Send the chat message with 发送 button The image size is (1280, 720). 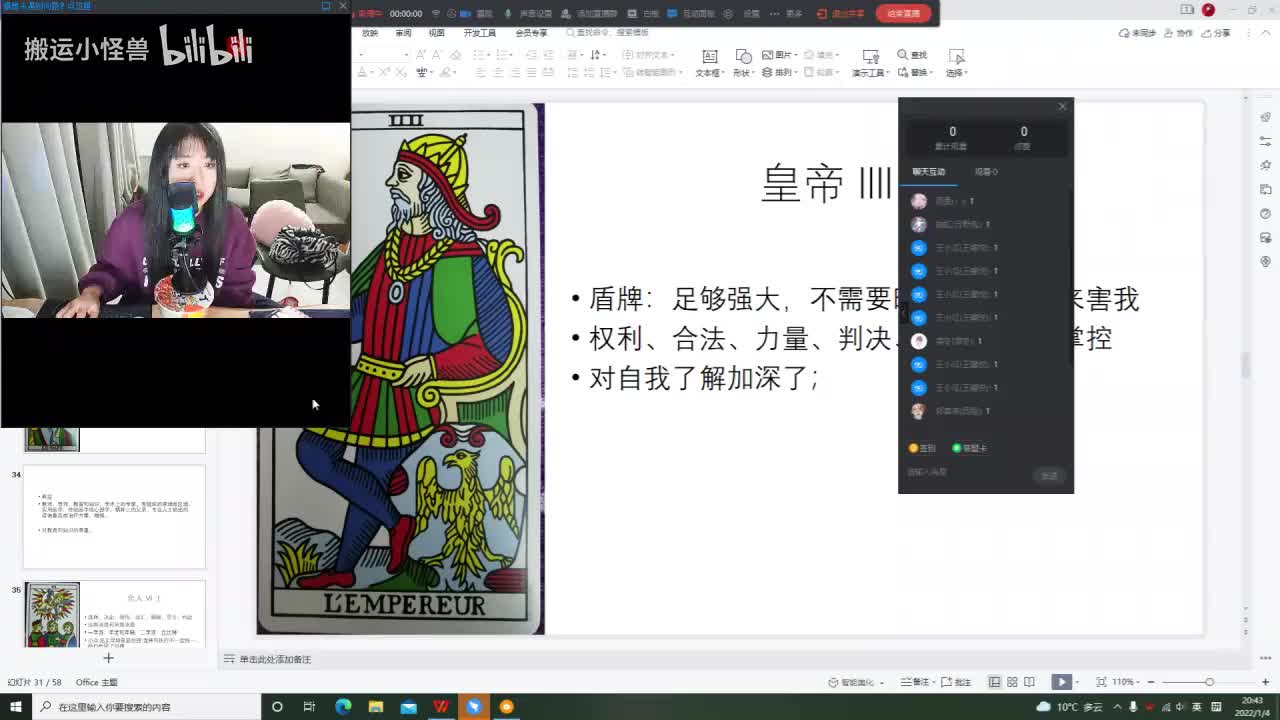coord(1049,476)
